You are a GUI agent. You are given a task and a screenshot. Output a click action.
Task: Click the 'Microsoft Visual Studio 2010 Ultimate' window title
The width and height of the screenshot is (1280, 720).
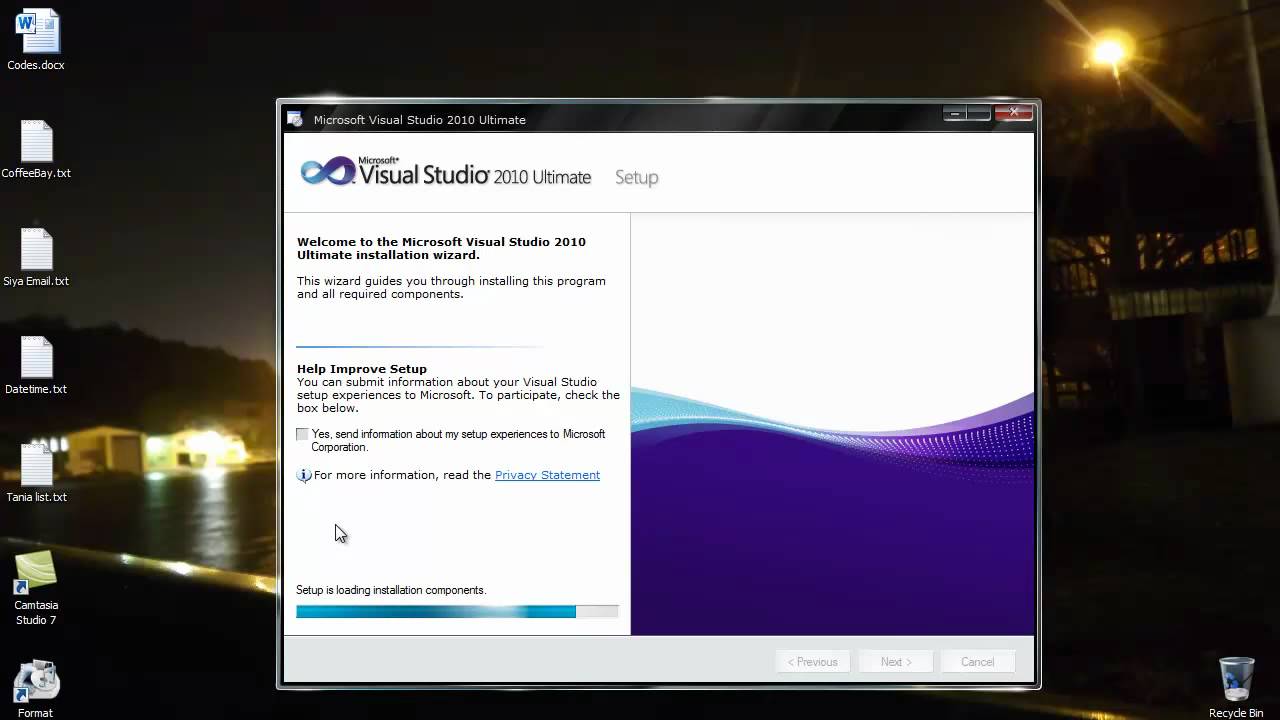[x=420, y=120]
